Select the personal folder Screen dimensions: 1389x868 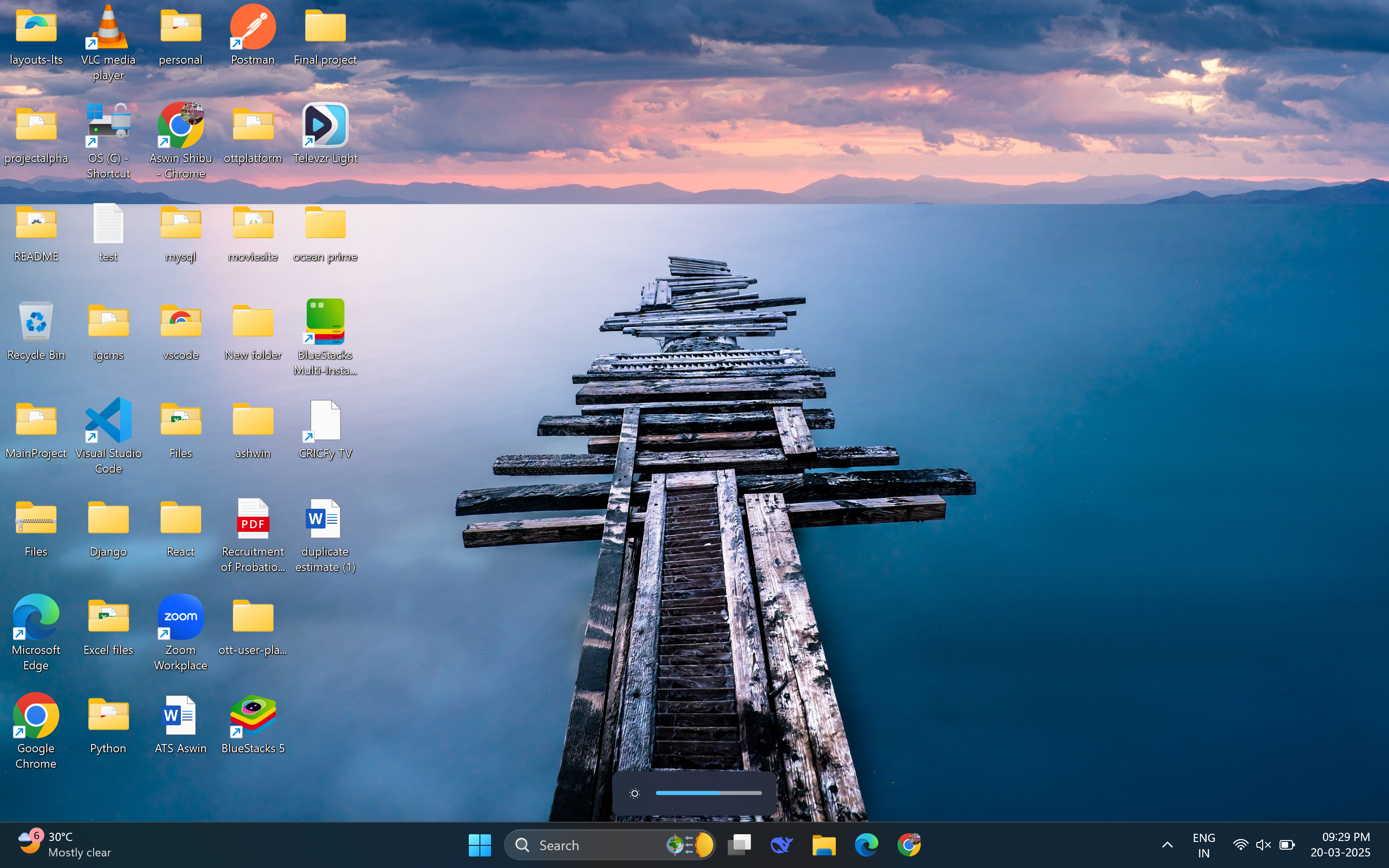tap(181, 27)
